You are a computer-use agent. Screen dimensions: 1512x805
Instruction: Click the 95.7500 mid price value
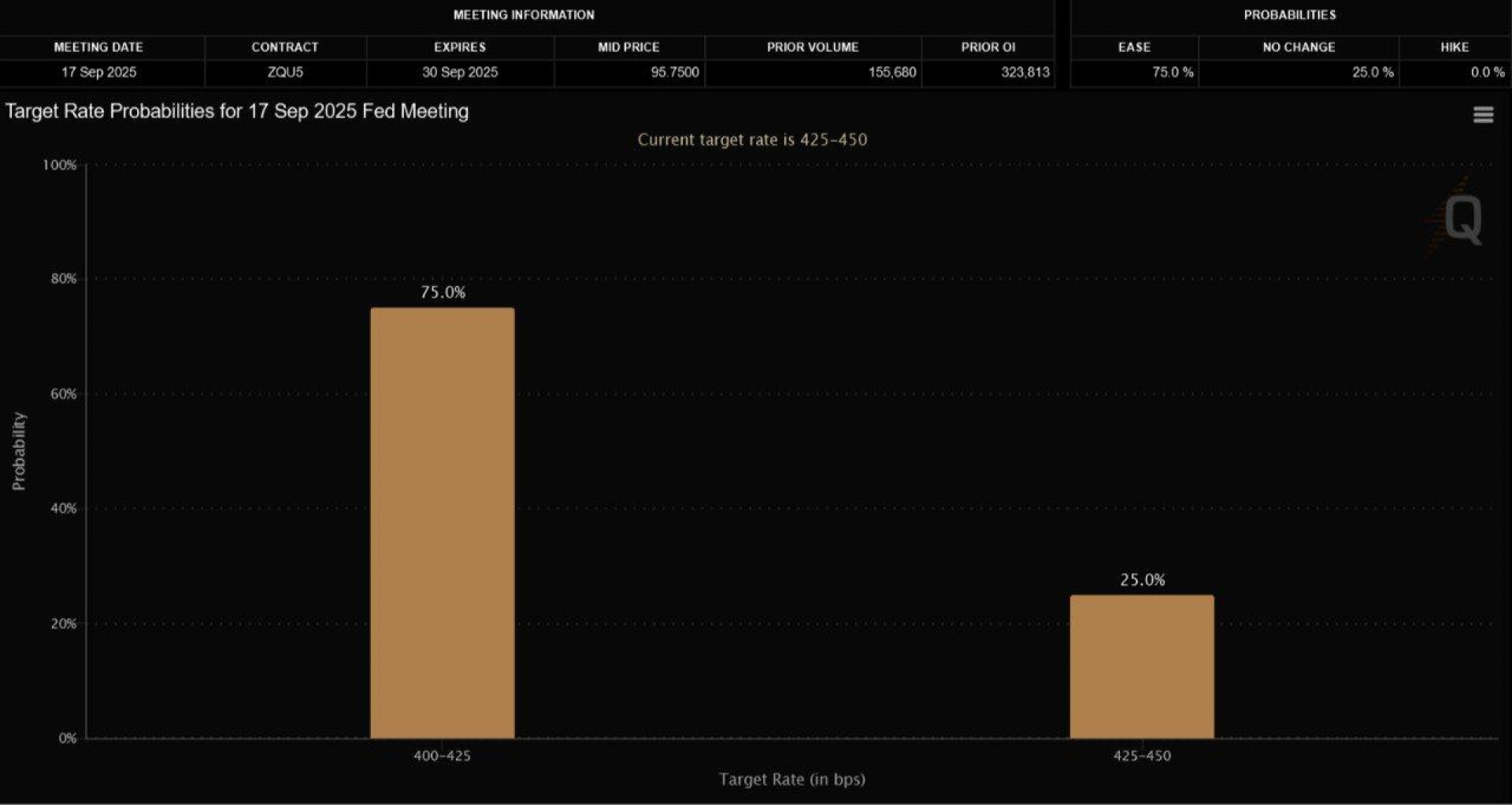(675, 72)
